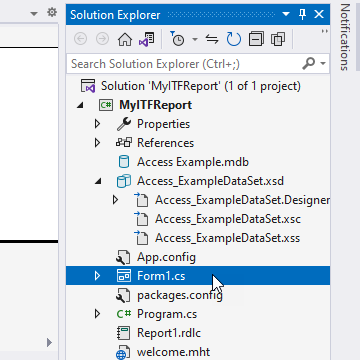Click the database icon of Access Example.mdb
This screenshot has width=360, height=360.
click(124, 162)
